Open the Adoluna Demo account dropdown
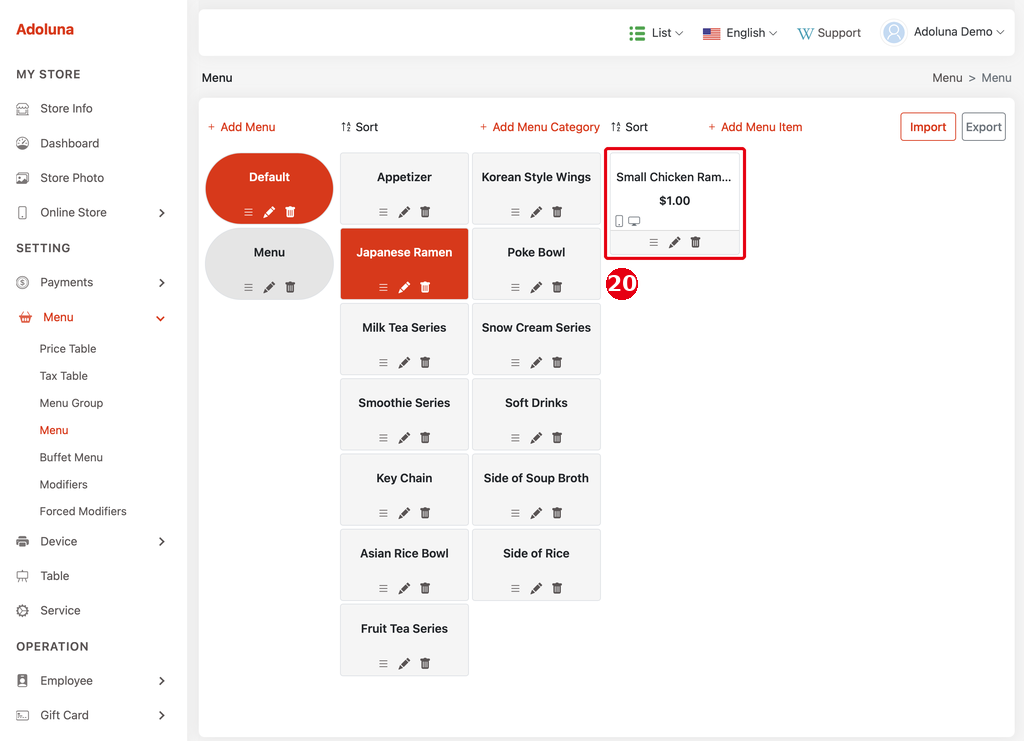1024x741 pixels. coord(959,32)
